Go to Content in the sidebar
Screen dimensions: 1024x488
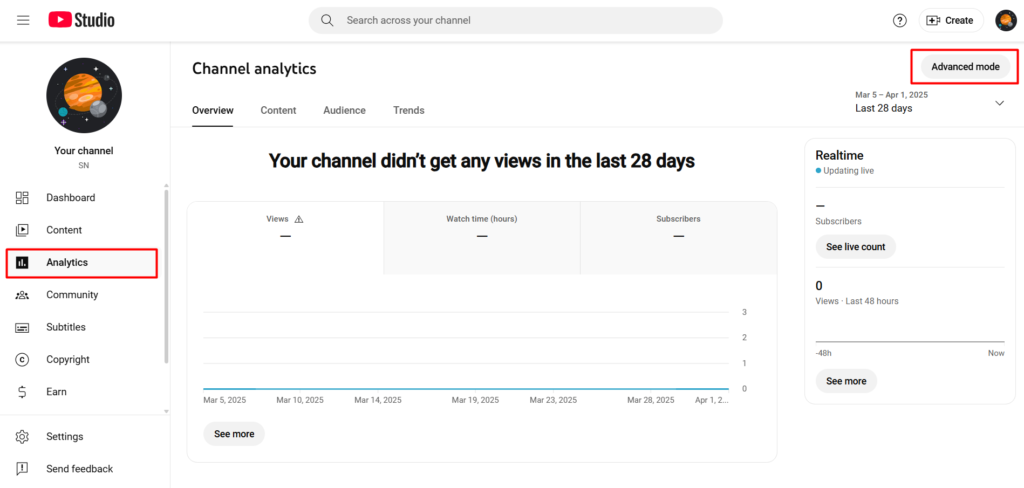pos(64,230)
